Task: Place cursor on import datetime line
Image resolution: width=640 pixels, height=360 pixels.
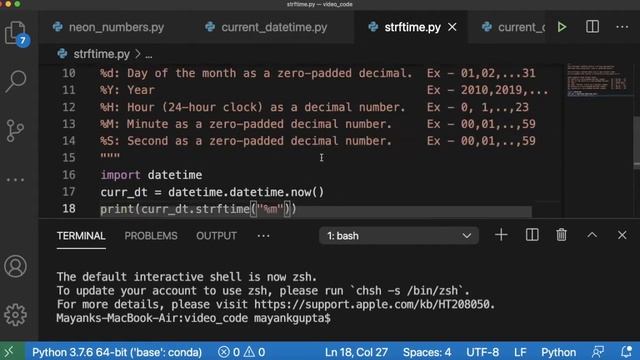Action: [151, 175]
